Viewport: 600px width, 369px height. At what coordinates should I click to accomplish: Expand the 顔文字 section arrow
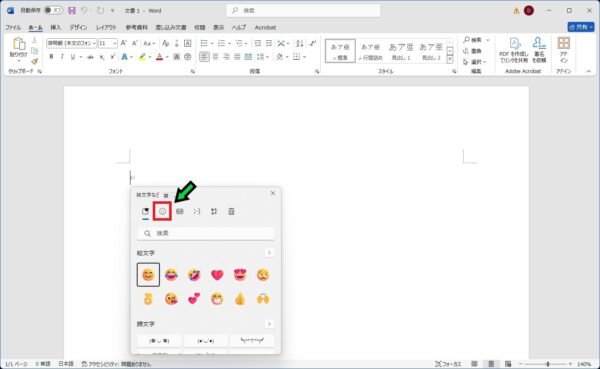point(269,324)
